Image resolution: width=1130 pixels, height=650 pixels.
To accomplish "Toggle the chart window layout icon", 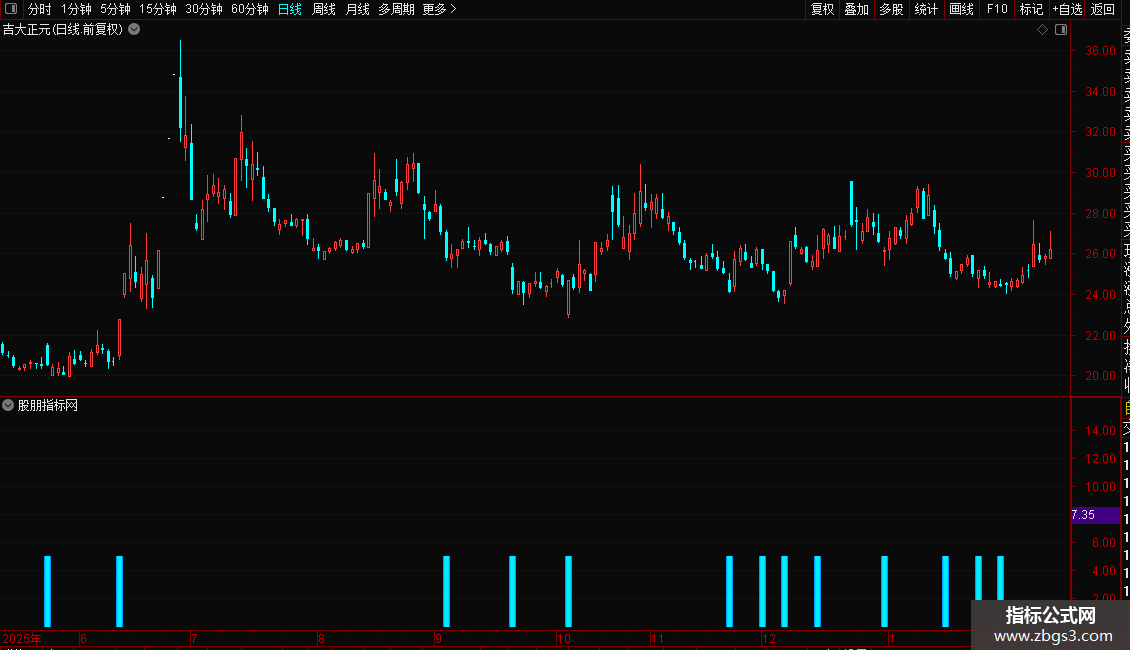I will click(1061, 30).
